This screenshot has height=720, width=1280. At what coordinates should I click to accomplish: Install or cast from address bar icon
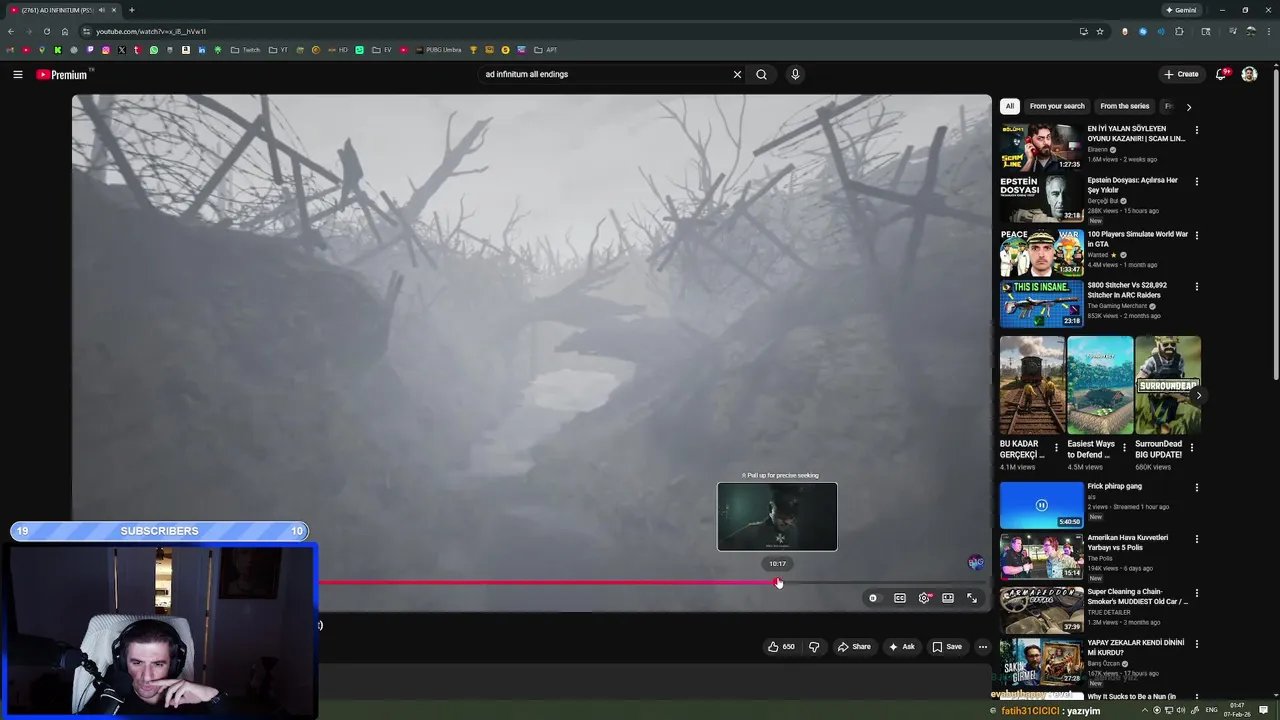point(1083,31)
